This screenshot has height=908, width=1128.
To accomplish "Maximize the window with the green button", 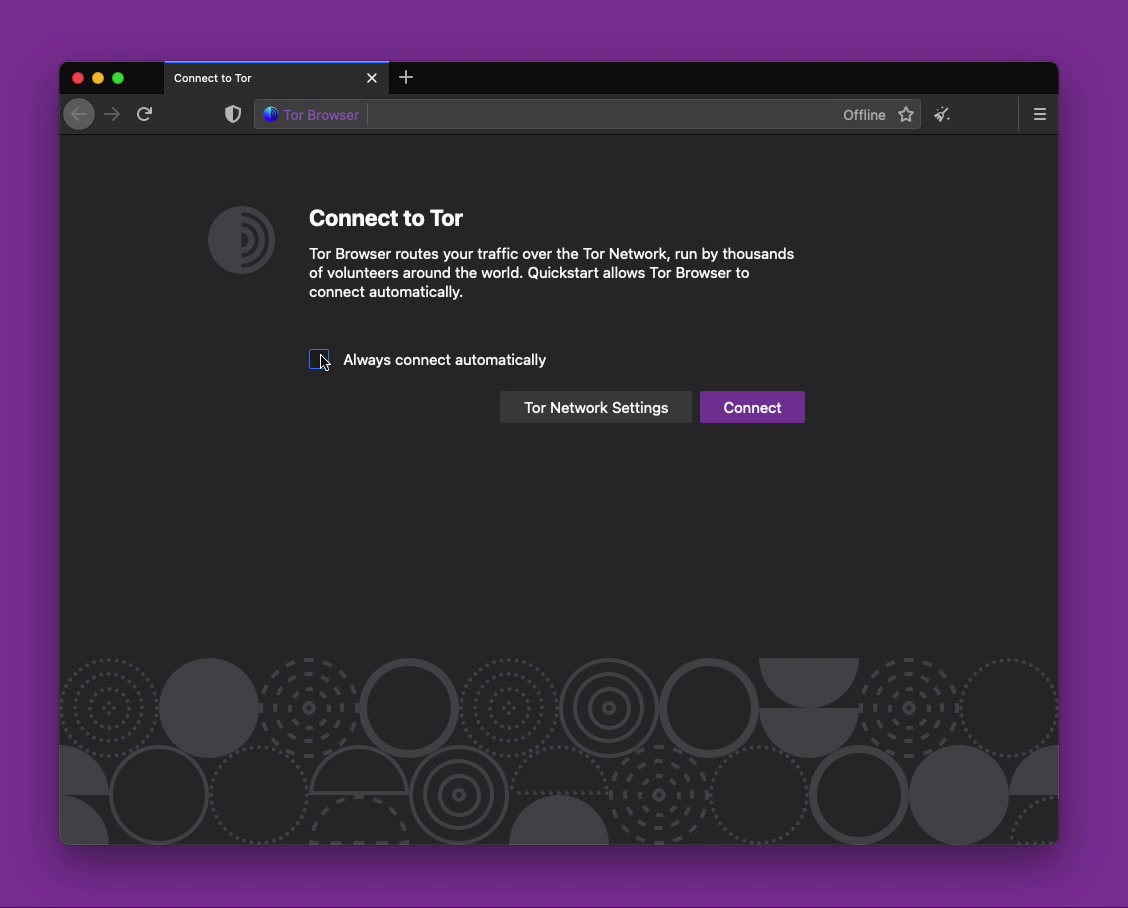I will [118, 78].
